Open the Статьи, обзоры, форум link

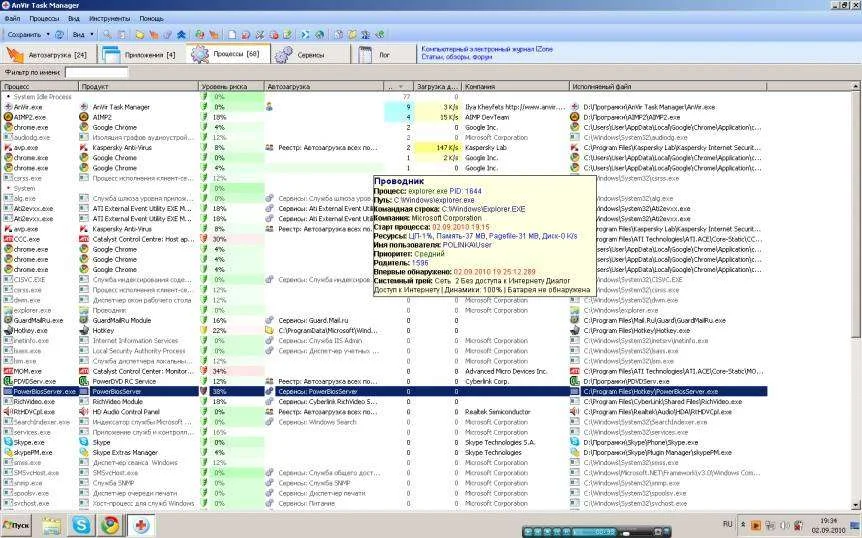[x=457, y=57]
